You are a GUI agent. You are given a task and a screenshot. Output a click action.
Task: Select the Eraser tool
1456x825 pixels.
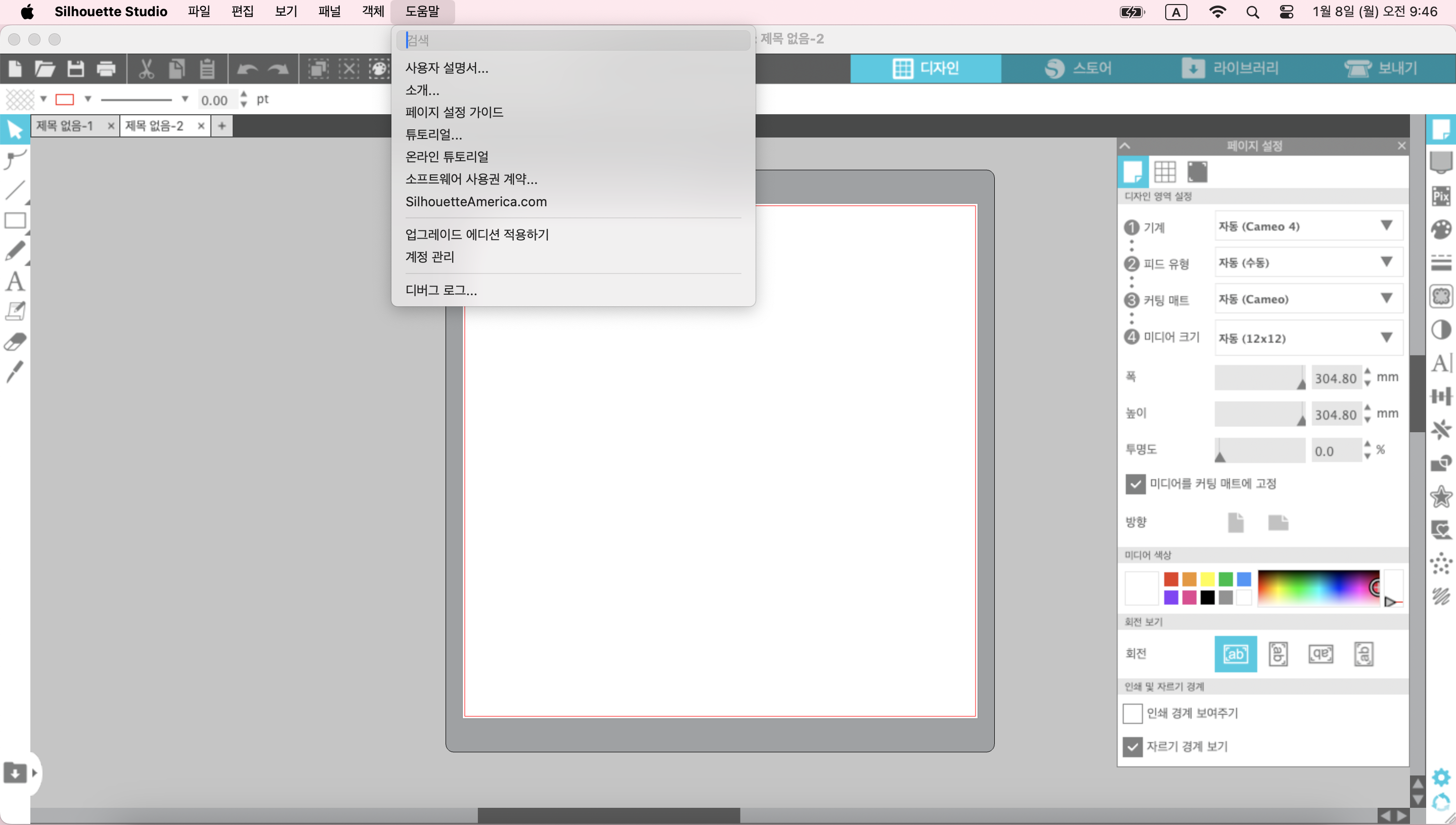coord(15,342)
